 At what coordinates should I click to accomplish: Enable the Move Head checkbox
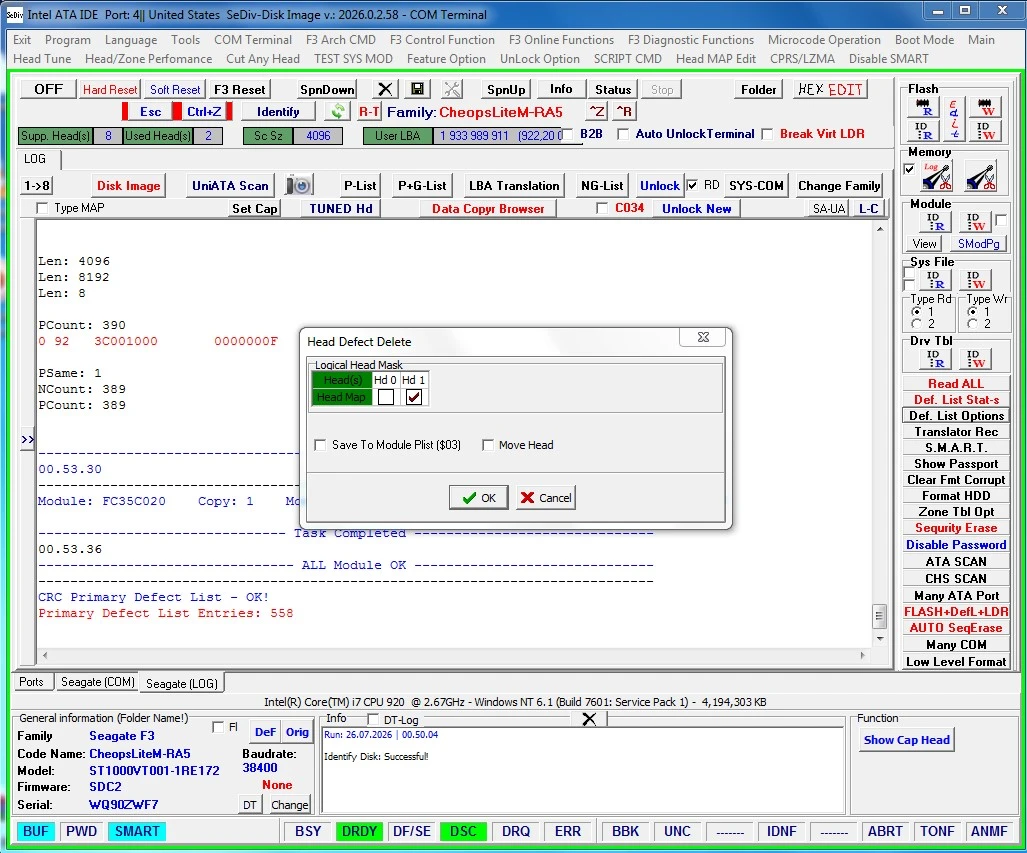coord(487,445)
